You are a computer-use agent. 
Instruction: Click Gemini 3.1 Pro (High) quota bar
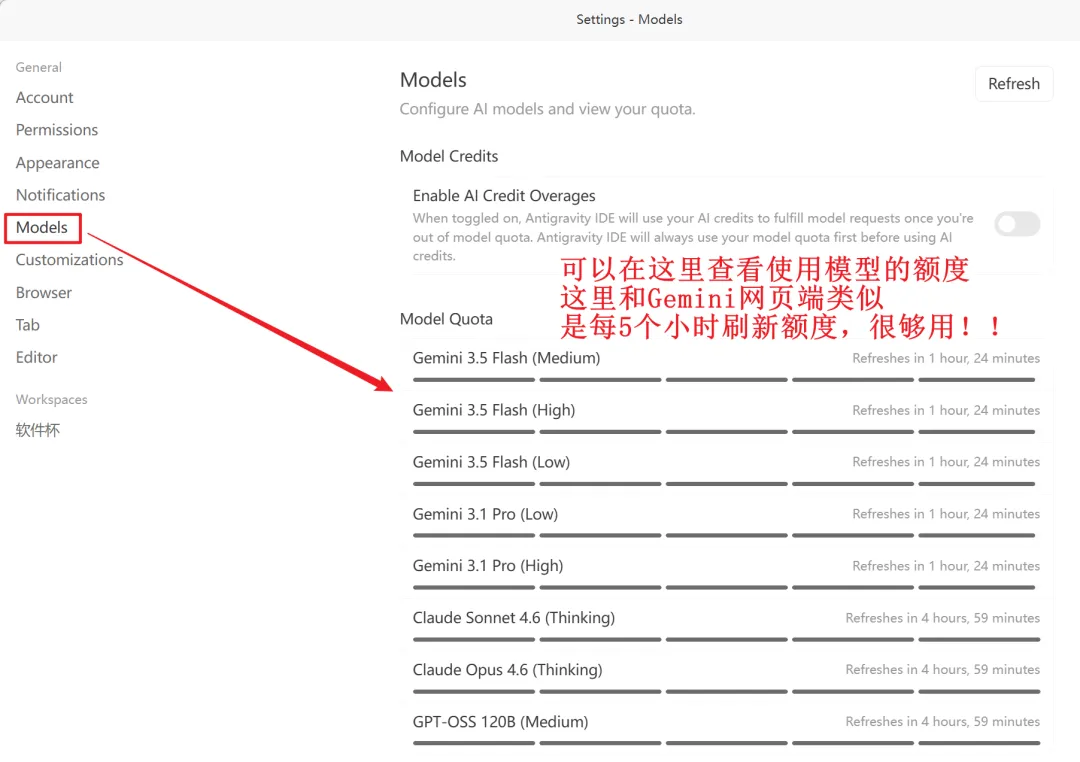point(726,588)
